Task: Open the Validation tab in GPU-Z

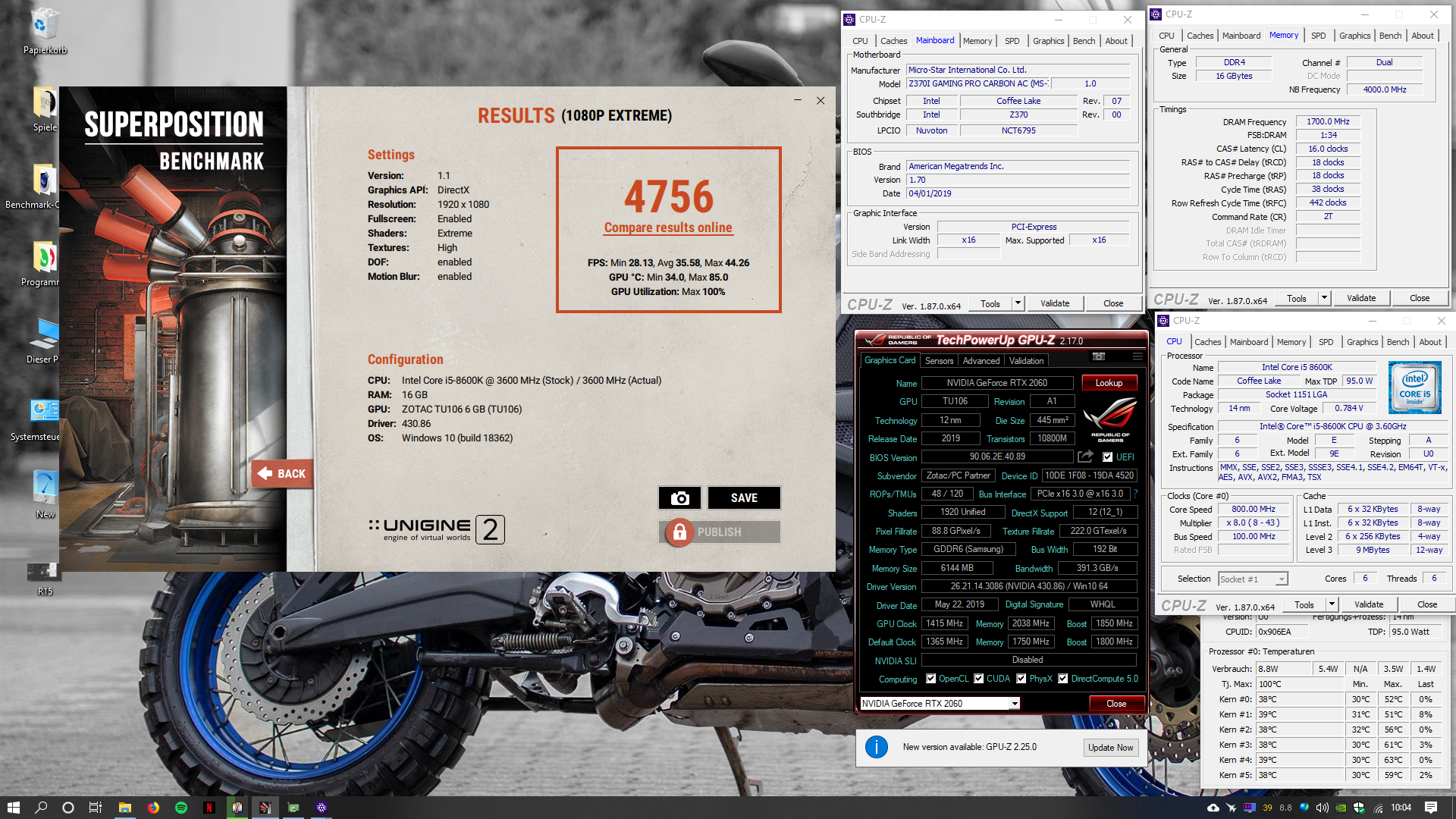Action: (x=1026, y=361)
